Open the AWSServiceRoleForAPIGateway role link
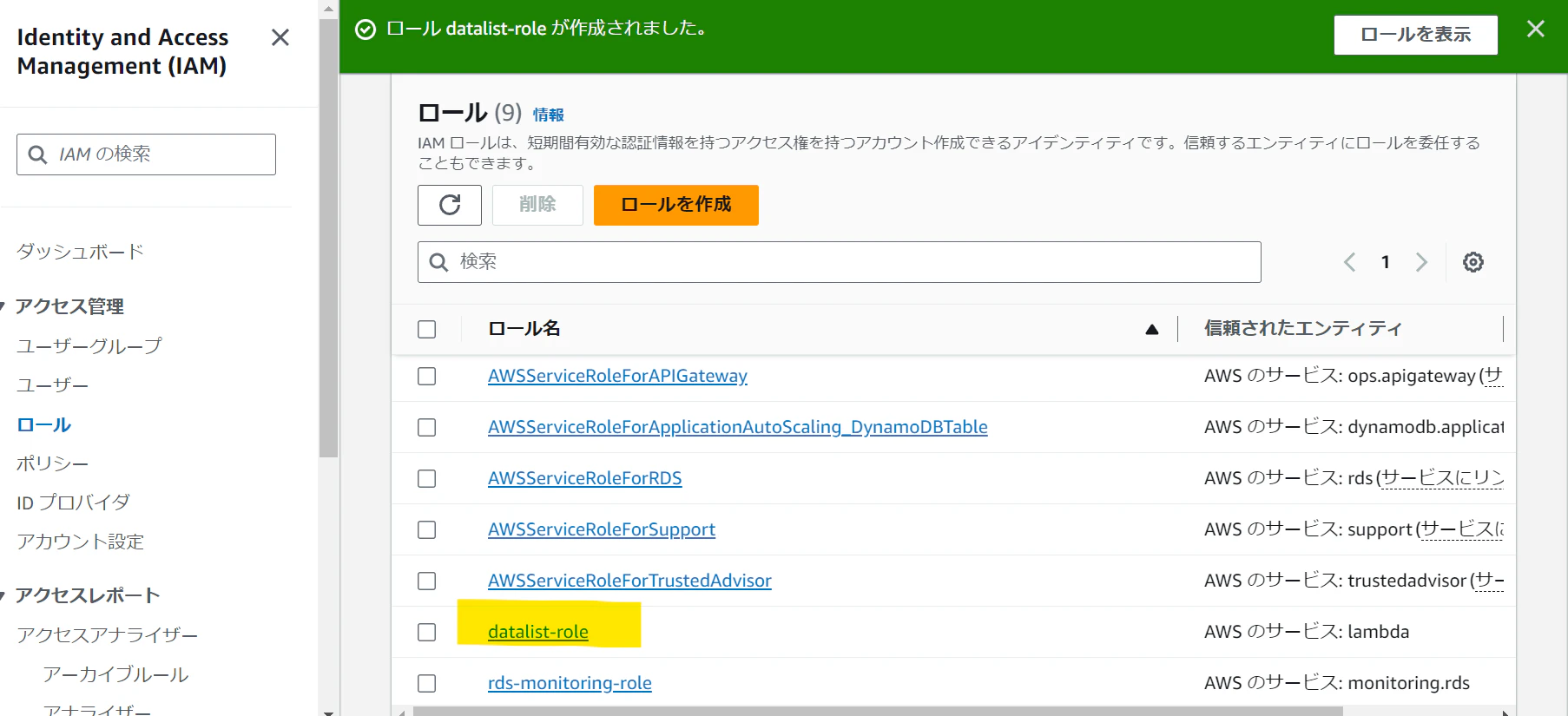 617,376
